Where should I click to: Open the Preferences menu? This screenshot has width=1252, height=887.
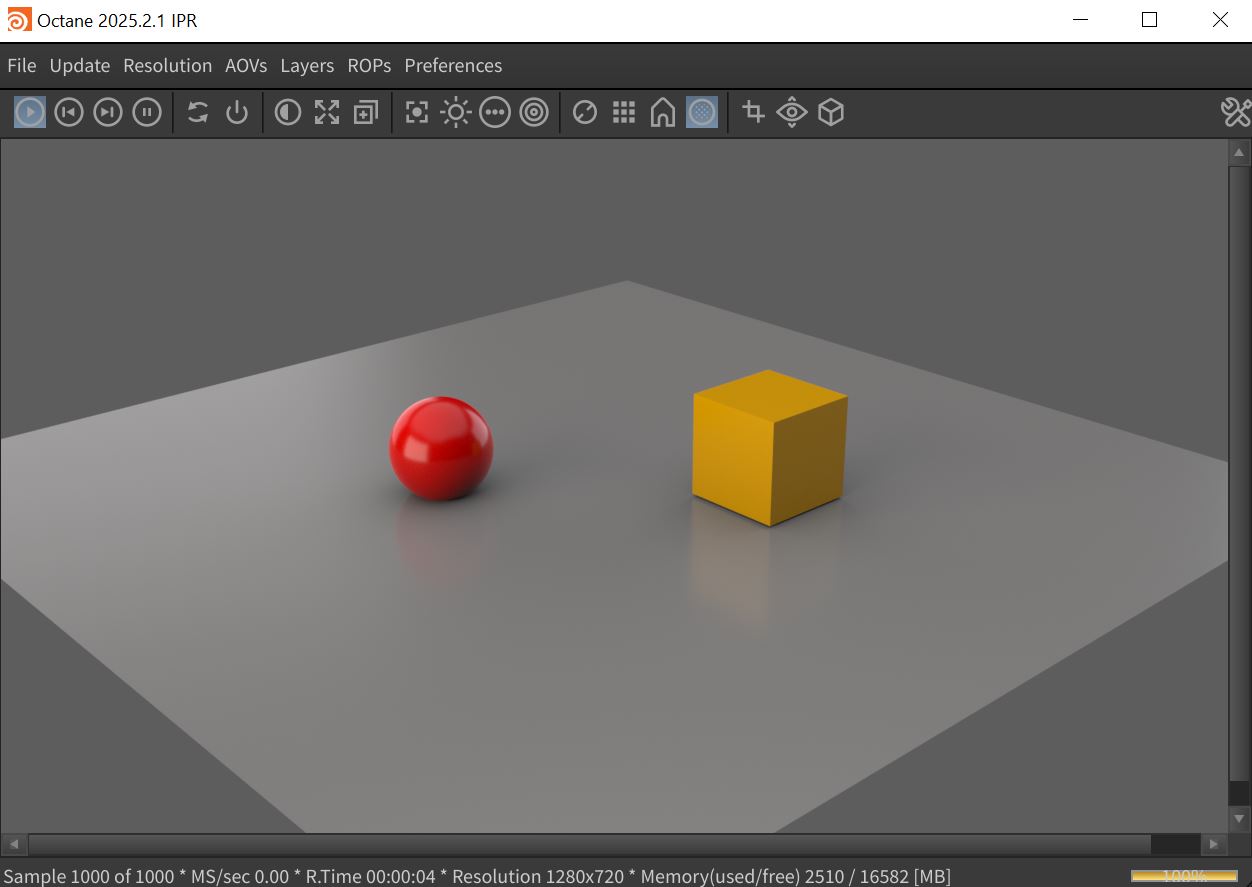tap(453, 66)
